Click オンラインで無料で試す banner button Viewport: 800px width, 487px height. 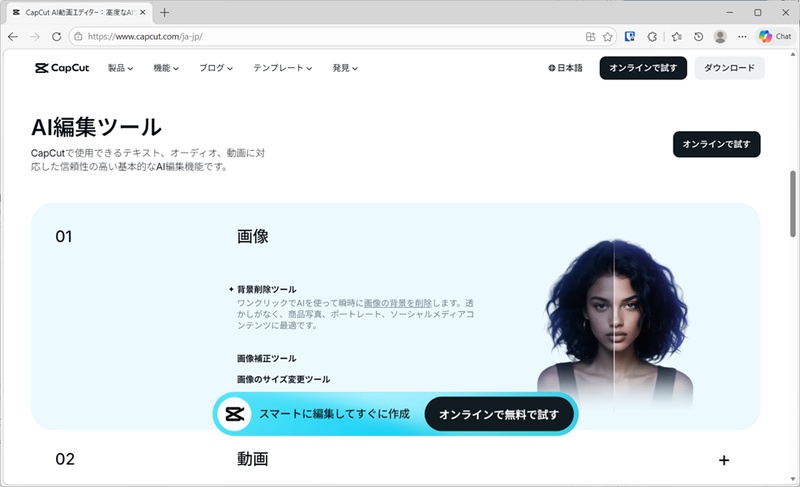(498, 415)
